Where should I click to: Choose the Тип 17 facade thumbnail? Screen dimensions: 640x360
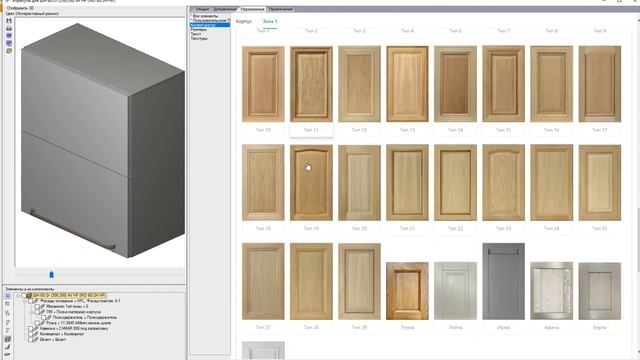coord(600,84)
